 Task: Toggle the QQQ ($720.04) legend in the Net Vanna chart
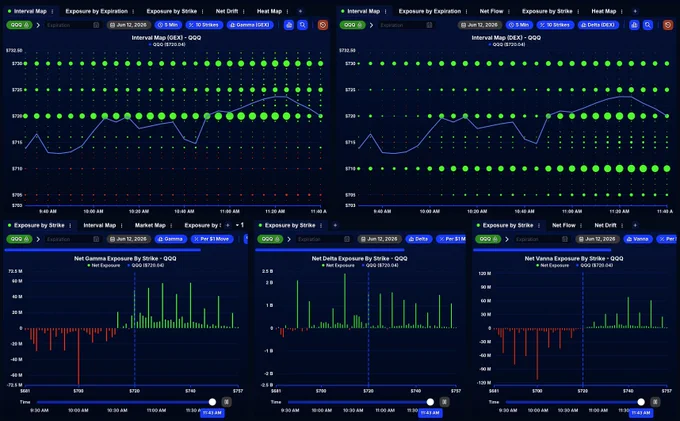594,265
